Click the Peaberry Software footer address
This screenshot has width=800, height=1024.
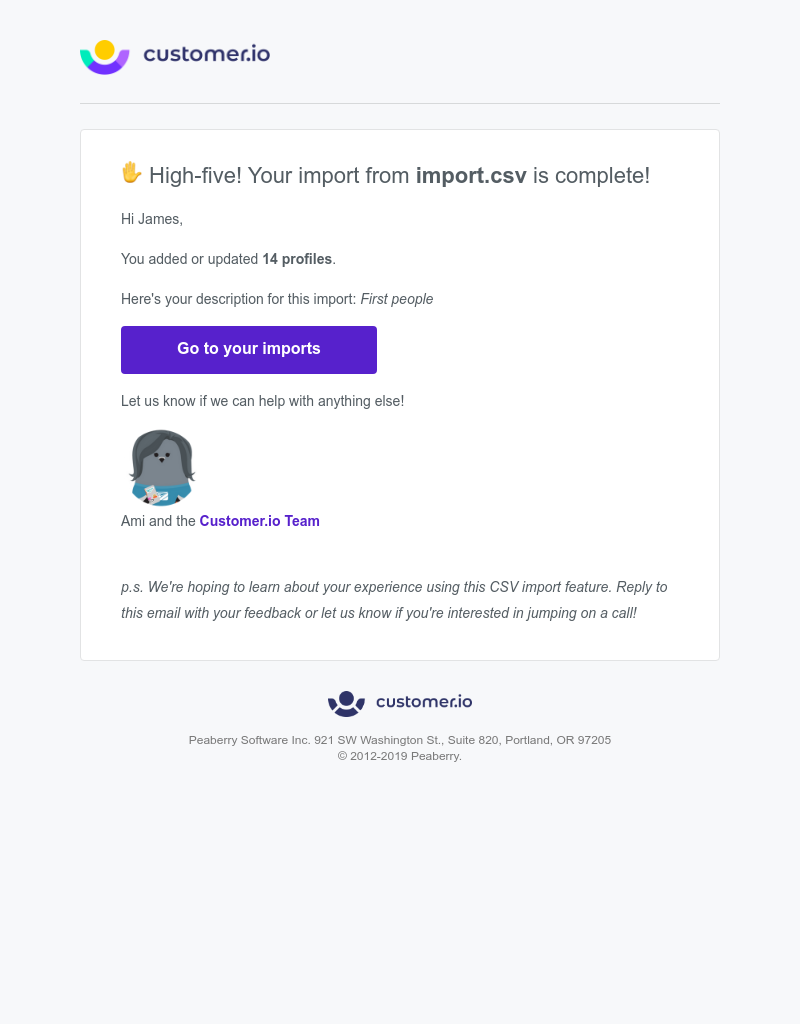(399, 740)
